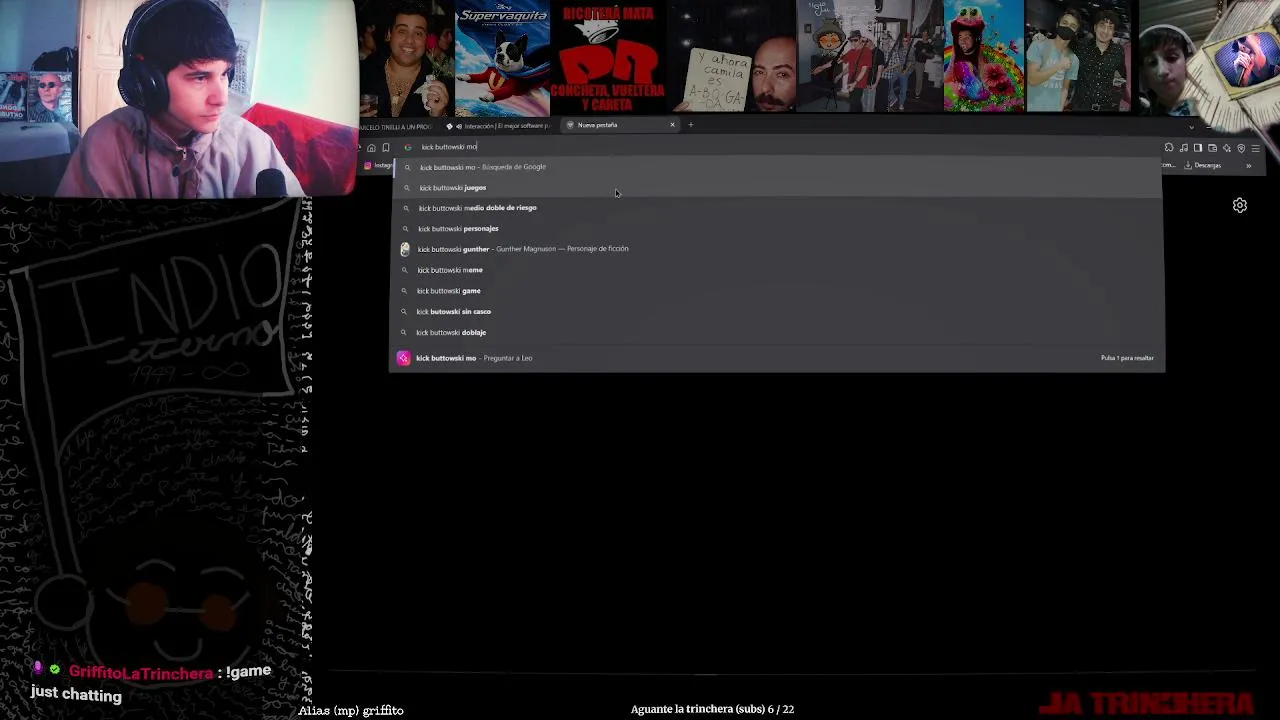Screen dimensions: 1280x720
Task: Click the streamer webcam feed
Action: pyautogui.click(x=179, y=98)
